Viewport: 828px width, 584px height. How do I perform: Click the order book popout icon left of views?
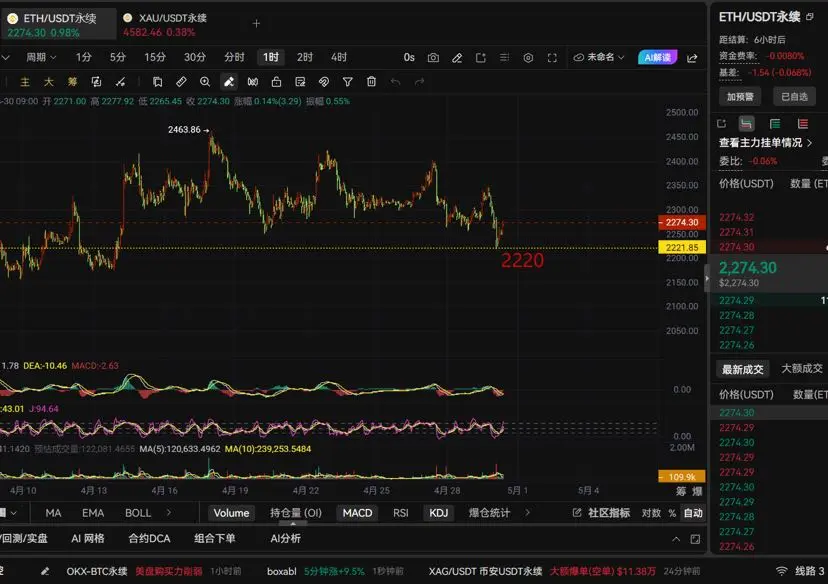point(721,124)
